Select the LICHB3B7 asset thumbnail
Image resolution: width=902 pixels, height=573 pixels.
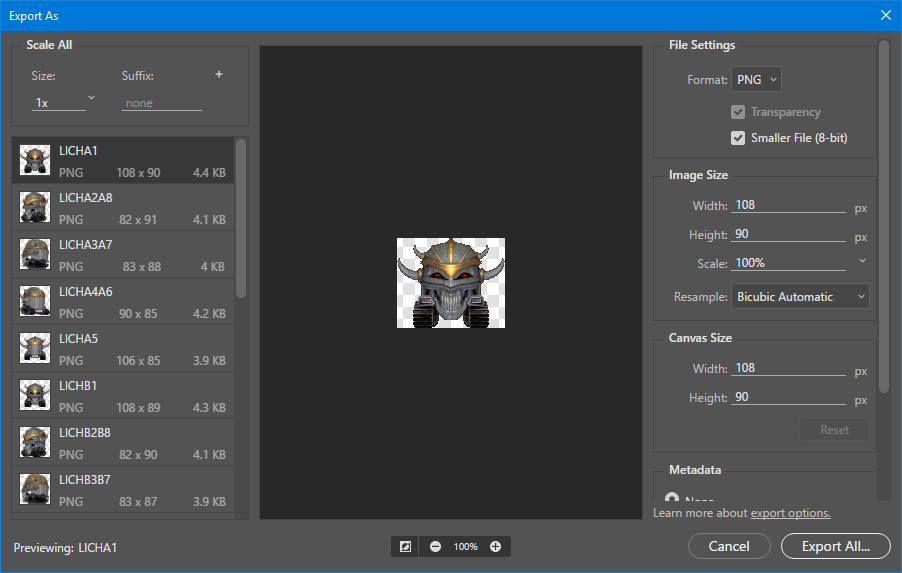pos(35,489)
